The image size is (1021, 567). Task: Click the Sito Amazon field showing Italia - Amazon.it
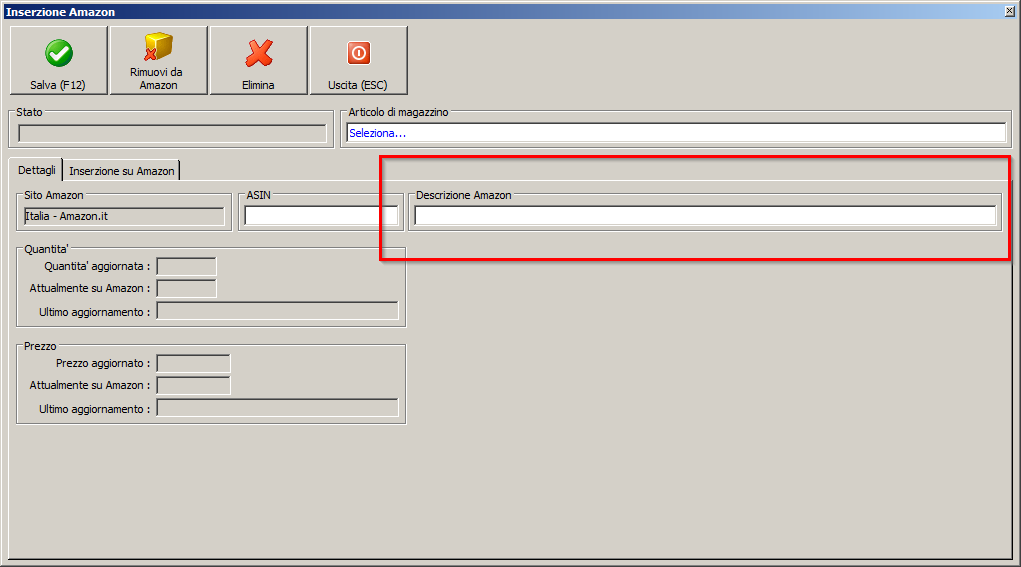pyautogui.click(x=124, y=216)
